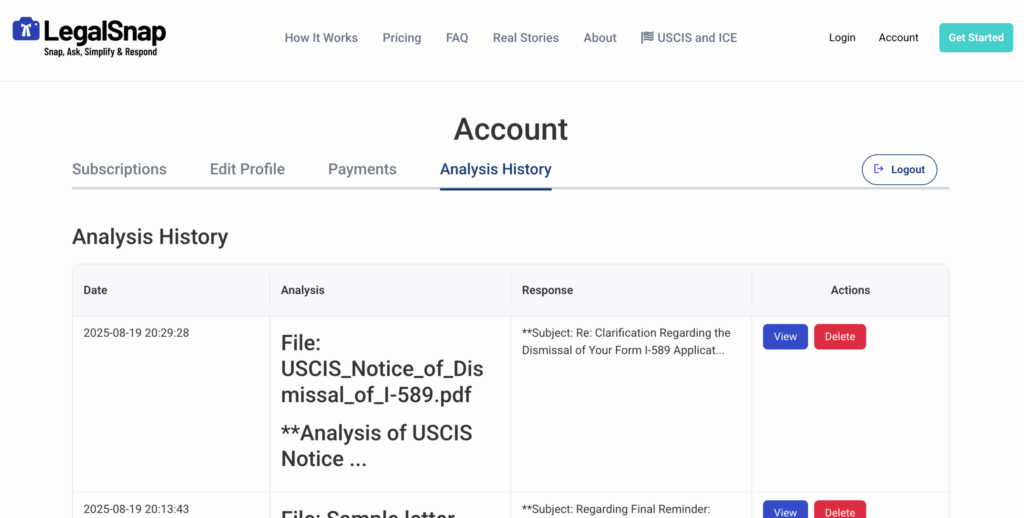This screenshot has width=1024, height=518.
Task: Click the "Snap, Ask, Simplify & Respond" tagline
Action: click(x=101, y=52)
